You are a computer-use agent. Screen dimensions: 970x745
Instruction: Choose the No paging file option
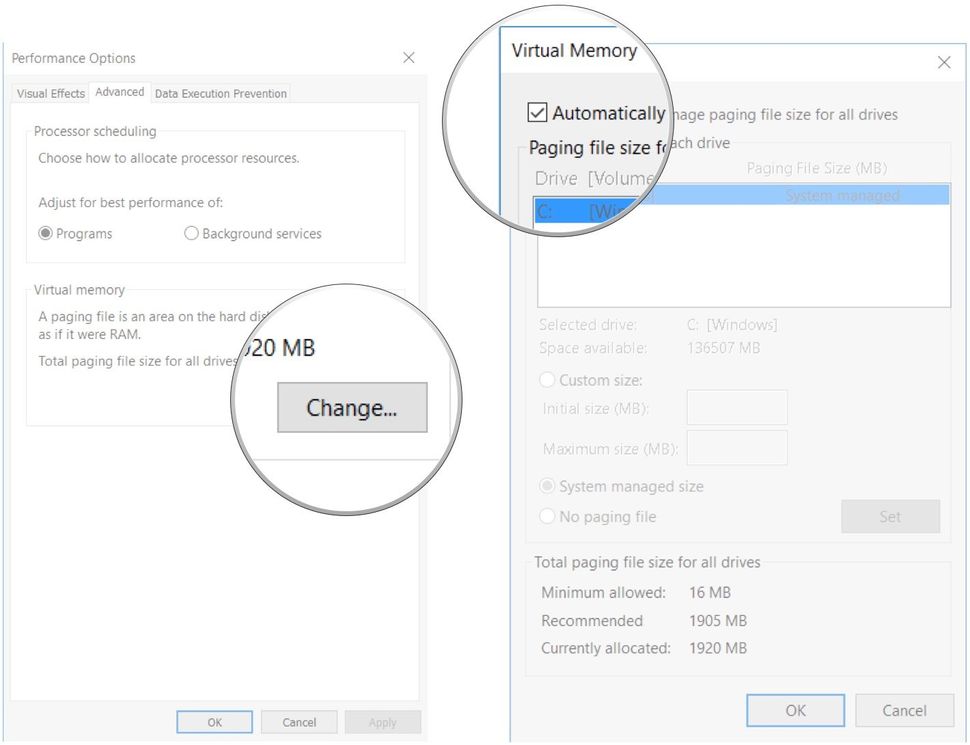[x=548, y=516]
